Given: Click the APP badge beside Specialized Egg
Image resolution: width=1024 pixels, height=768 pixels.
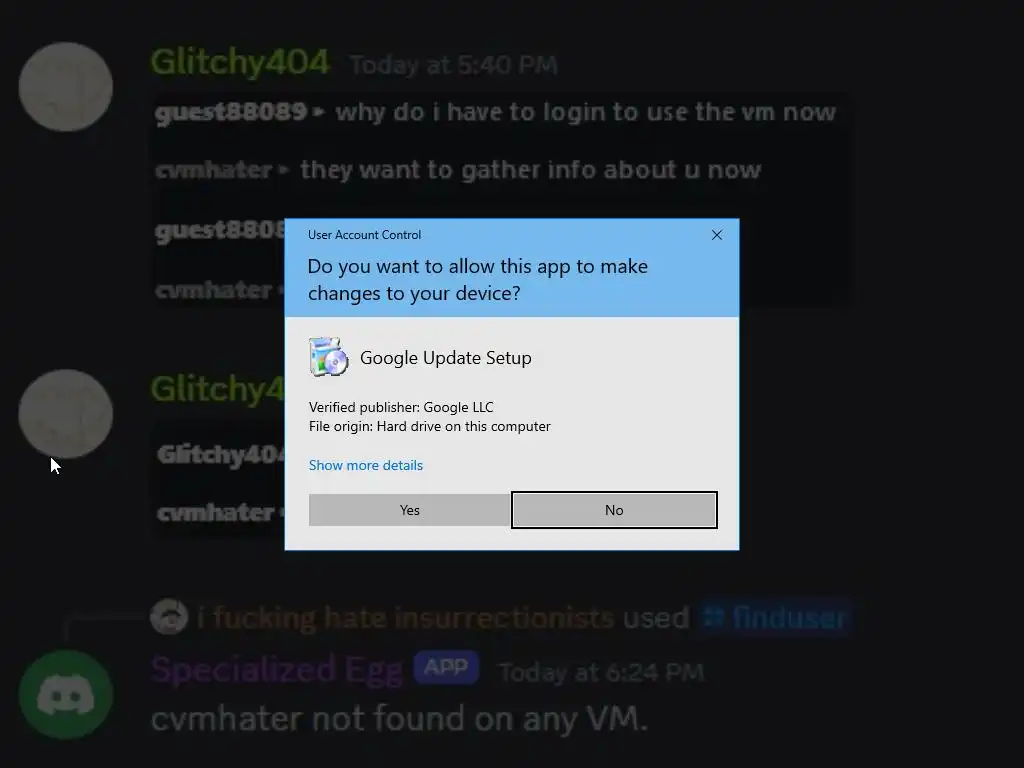Looking at the screenshot, I should [447, 667].
